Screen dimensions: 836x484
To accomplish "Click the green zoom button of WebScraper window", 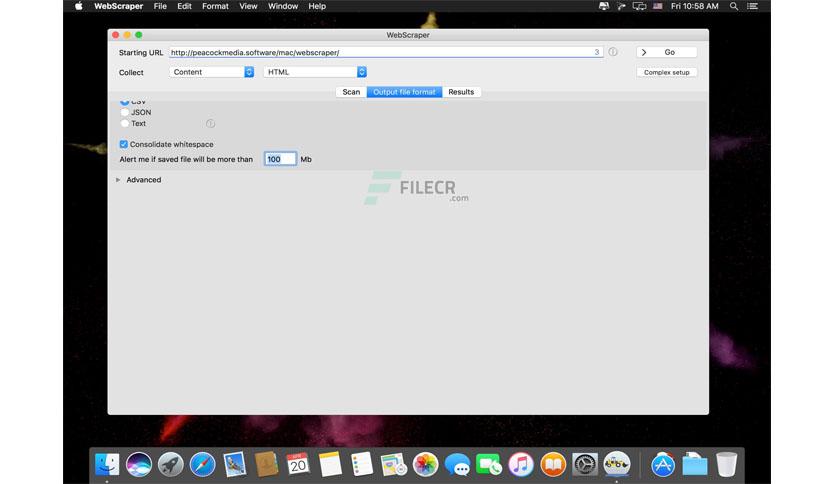I will click(139, 35).
